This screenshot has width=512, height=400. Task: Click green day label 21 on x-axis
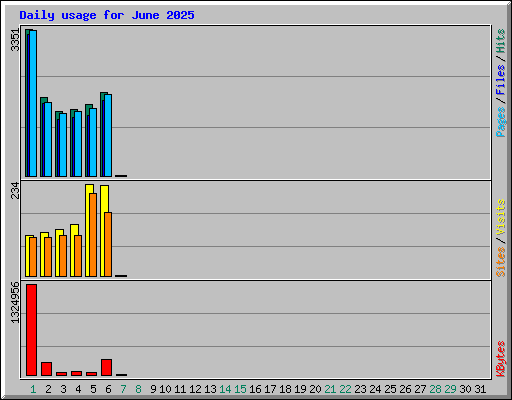coord(330,389)
